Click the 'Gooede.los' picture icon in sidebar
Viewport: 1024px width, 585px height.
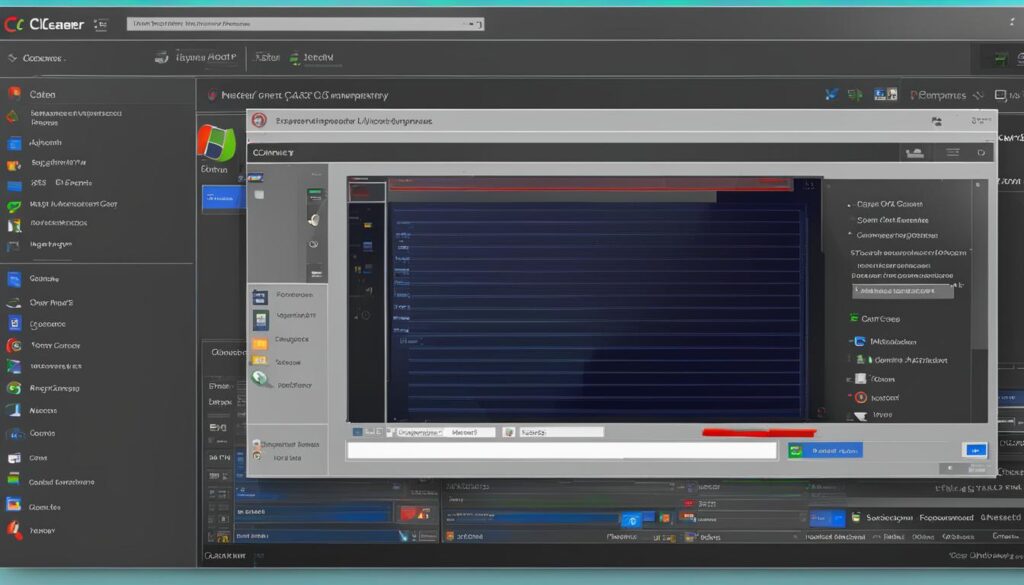coord(14,505)
